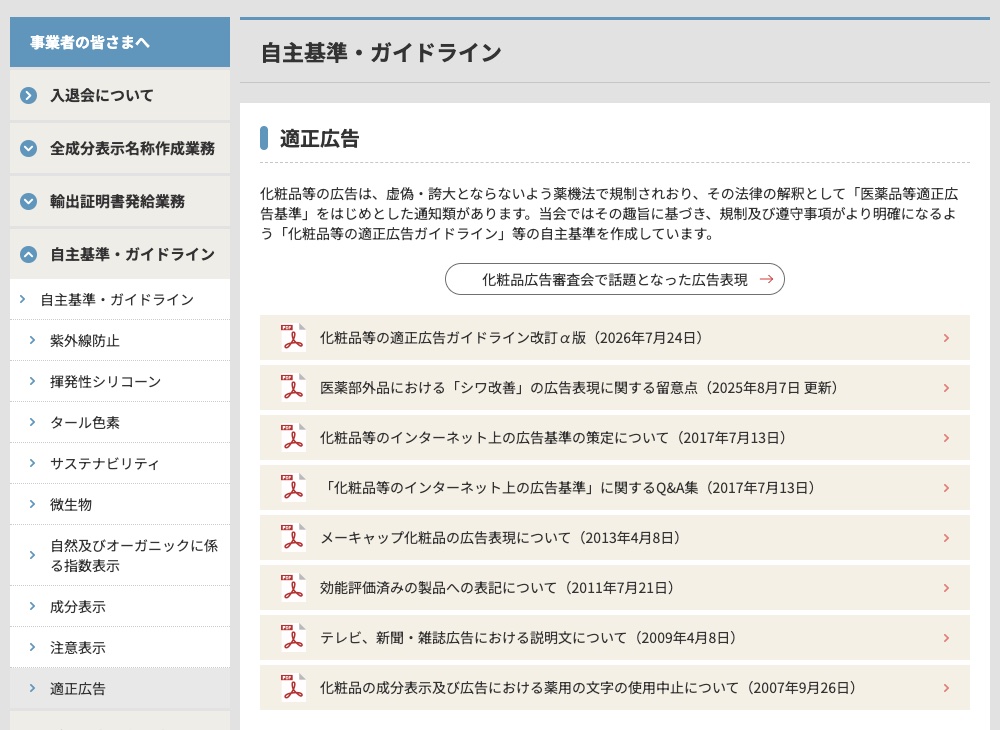
Task: Open 輸出証明書発給業務 menu item
Action: (x=120, y=201)
